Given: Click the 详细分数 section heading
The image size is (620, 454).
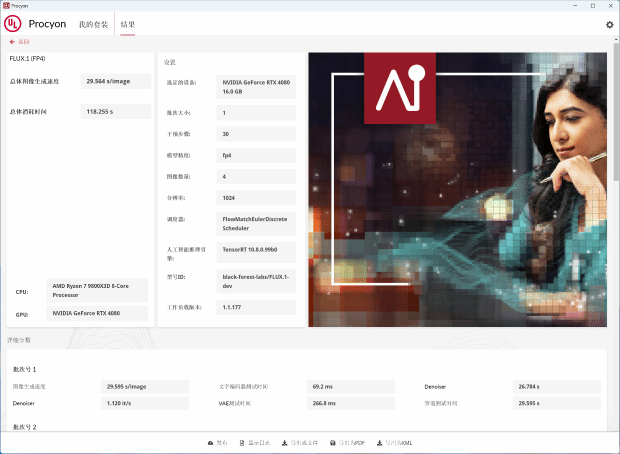Looking at the screenshot, I should pyautogui.click(x=19, y=340).
